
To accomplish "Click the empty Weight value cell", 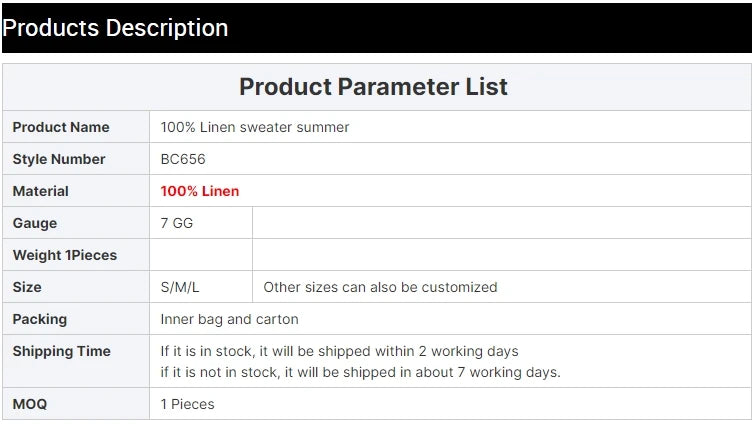I will click(x=201, y=255).
